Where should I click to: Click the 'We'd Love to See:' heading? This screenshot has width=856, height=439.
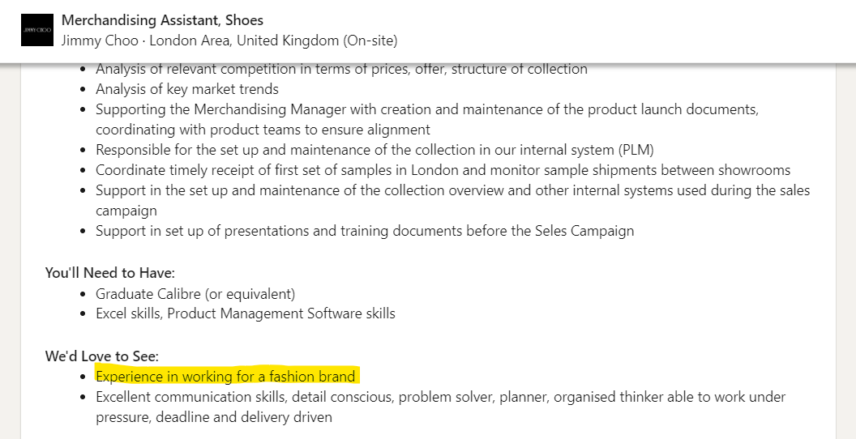102,357
